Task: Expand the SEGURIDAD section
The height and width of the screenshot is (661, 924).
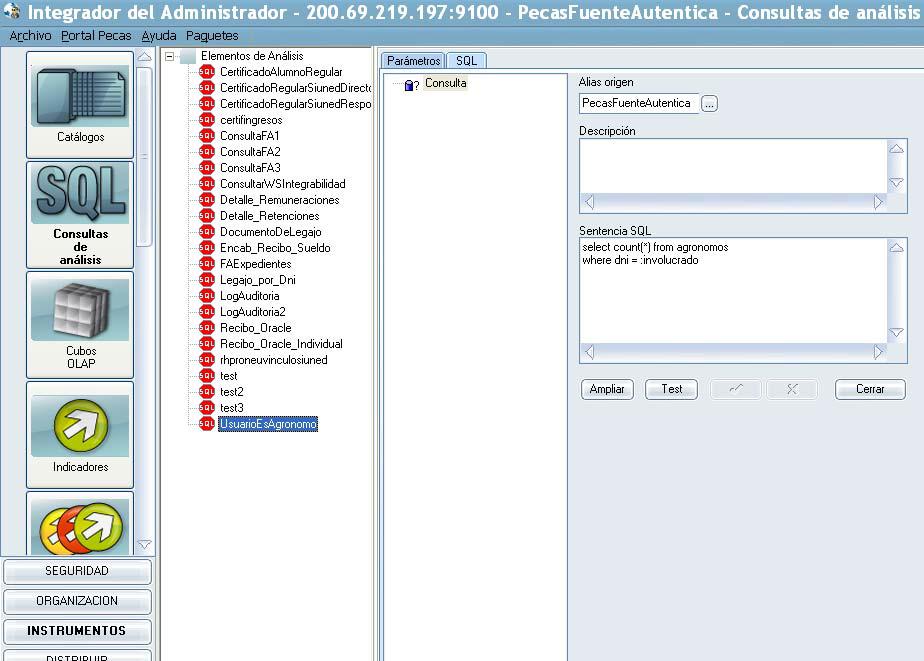Action: click(x=77, y=571)
